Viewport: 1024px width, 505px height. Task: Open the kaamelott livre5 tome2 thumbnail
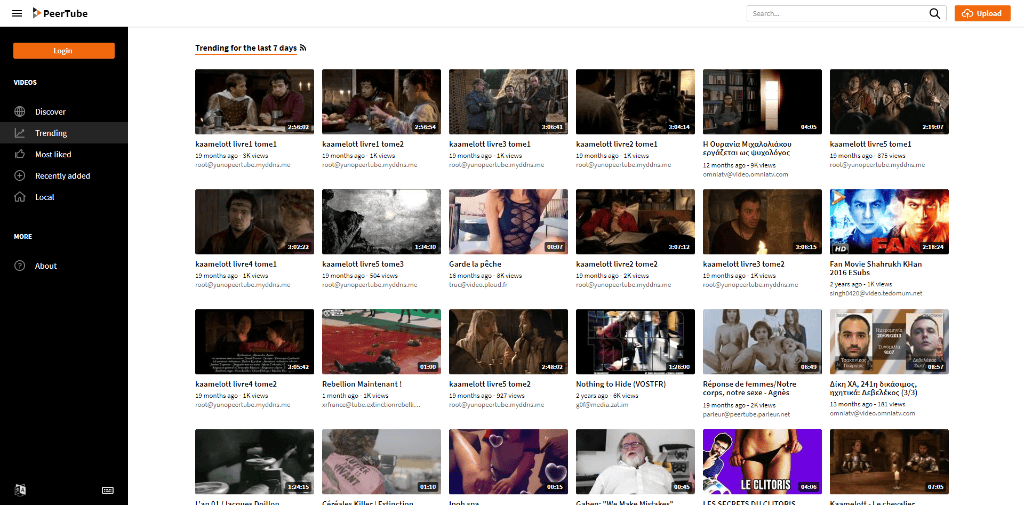[x=509, y=342]
